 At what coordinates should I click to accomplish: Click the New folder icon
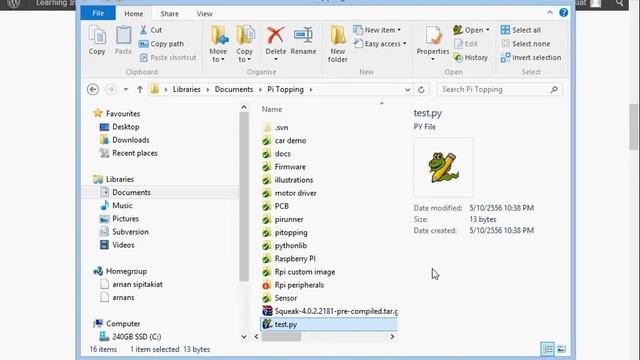point(338,36)
